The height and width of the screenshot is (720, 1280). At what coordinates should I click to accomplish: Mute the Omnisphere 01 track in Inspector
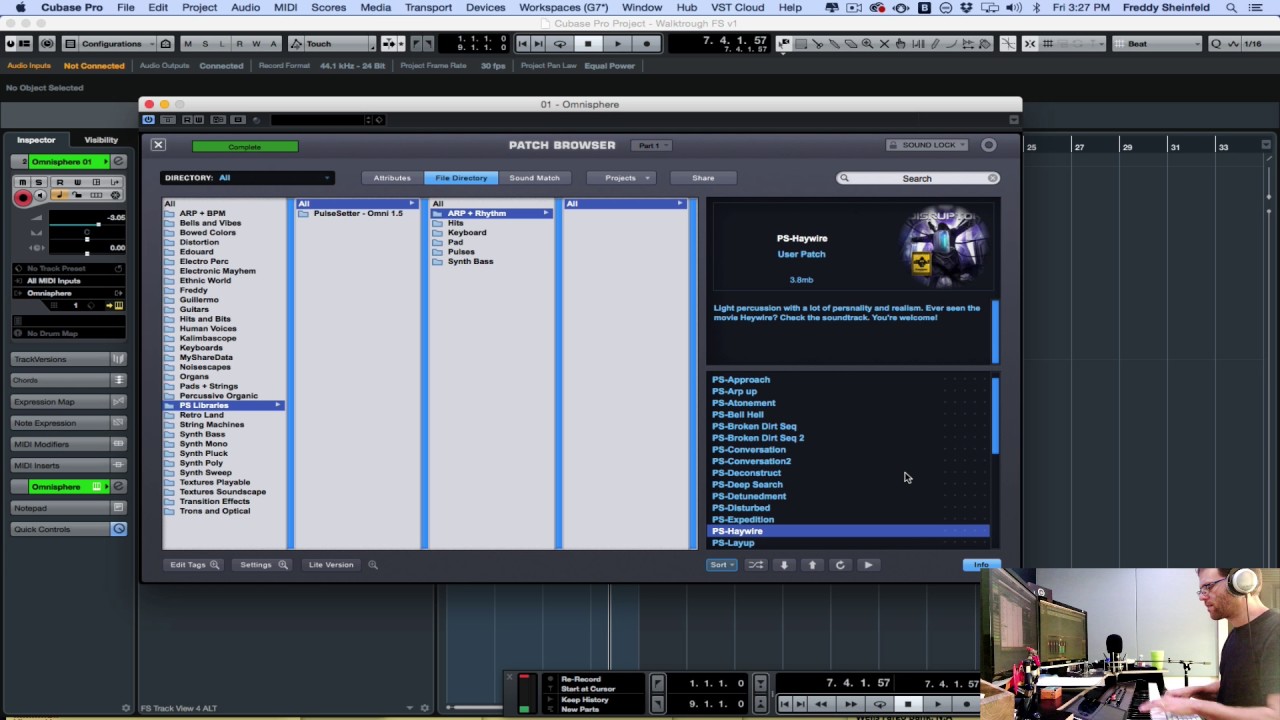(23, 183)
